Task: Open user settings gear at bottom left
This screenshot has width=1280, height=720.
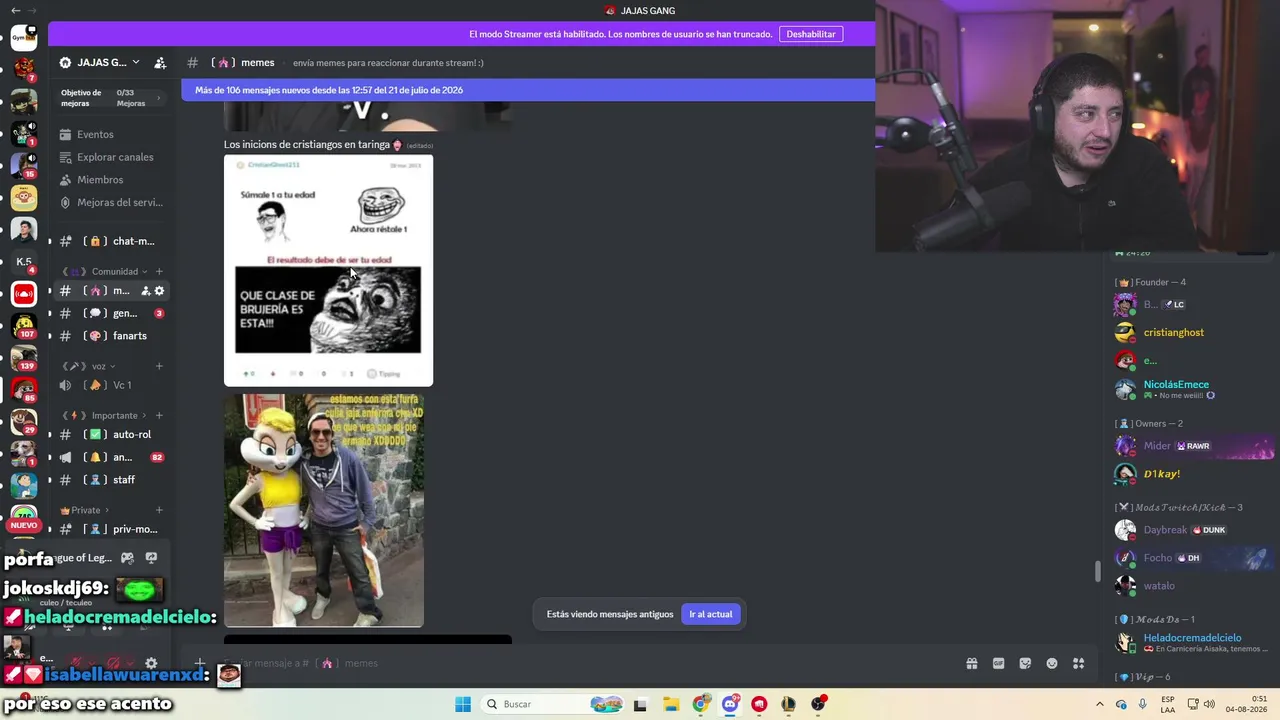Action: pos(151,663)
